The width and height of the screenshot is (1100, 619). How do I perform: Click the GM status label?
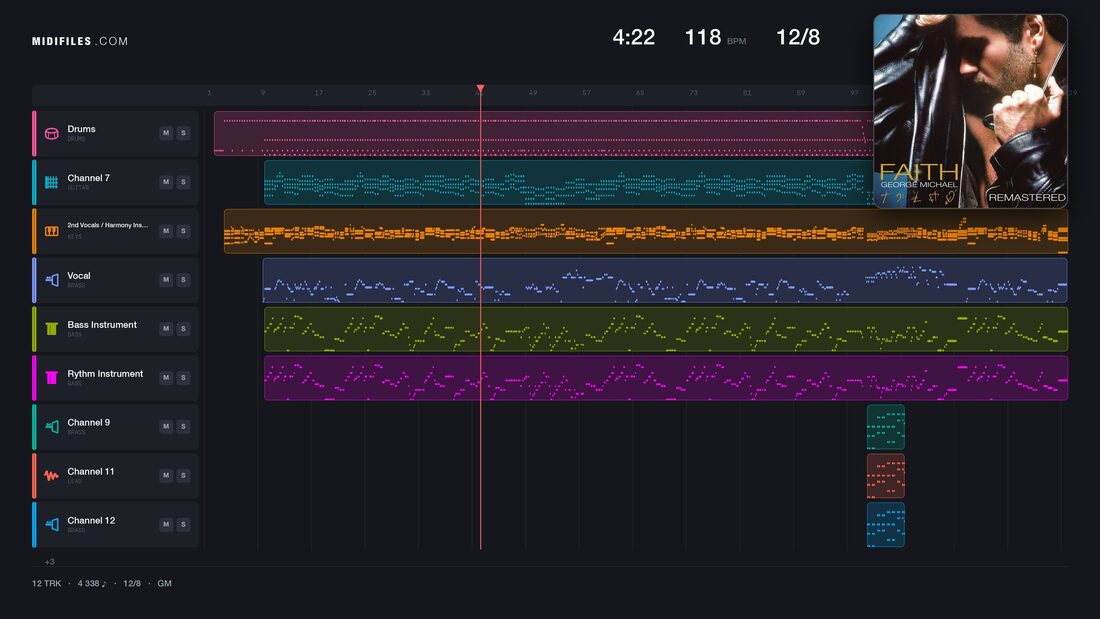[x=164, y=583]
